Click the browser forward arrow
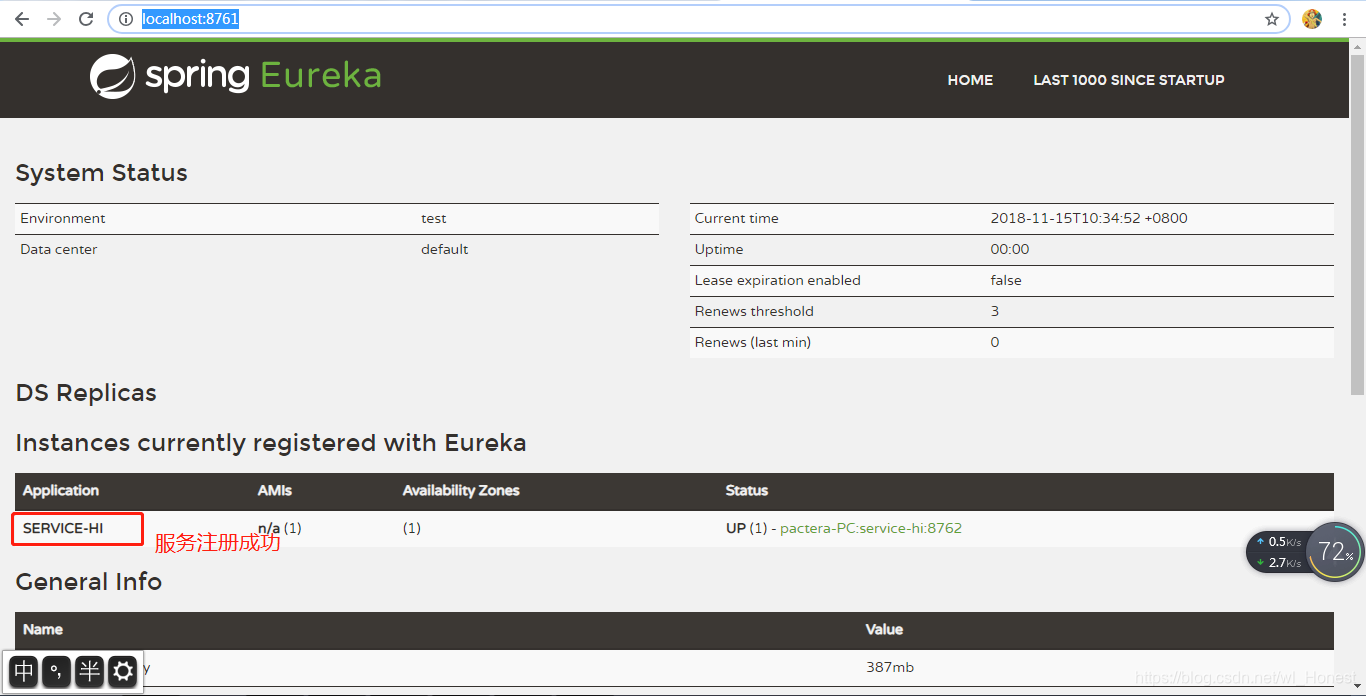The image size is (1366, 696). (x=54, y=19)
